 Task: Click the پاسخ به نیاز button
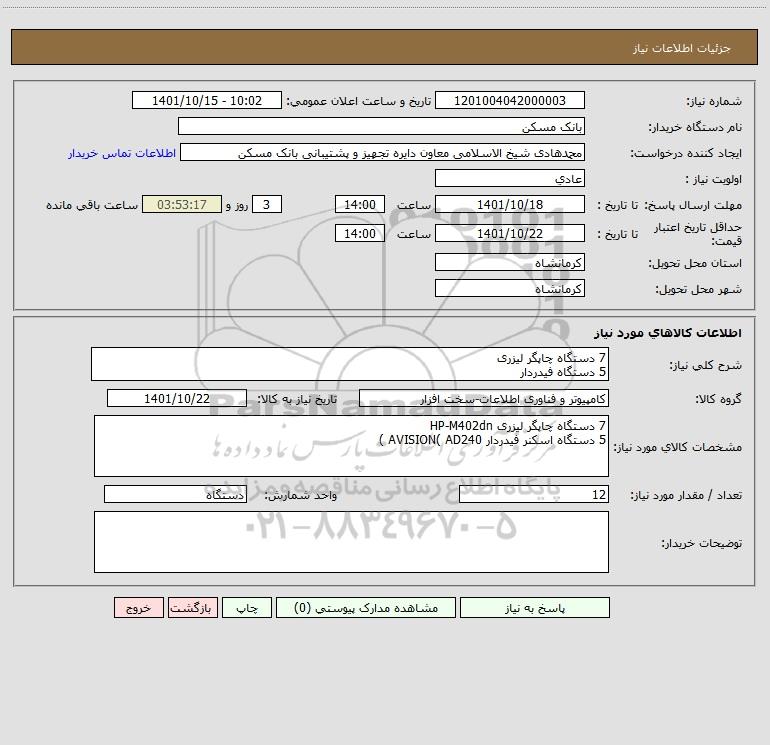534,608
